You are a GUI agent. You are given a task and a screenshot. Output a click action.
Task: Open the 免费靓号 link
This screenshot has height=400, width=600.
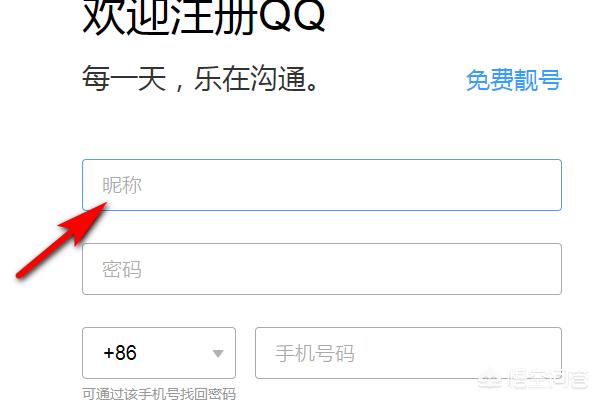coord(514,80)
